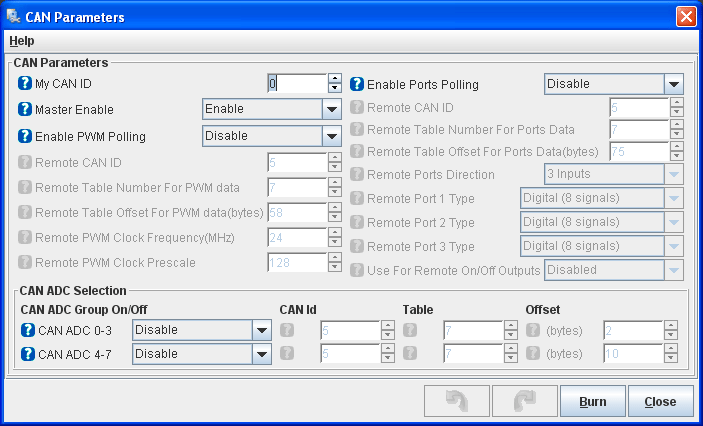Click help icon for Enable PWM Polling

[26, 136]
